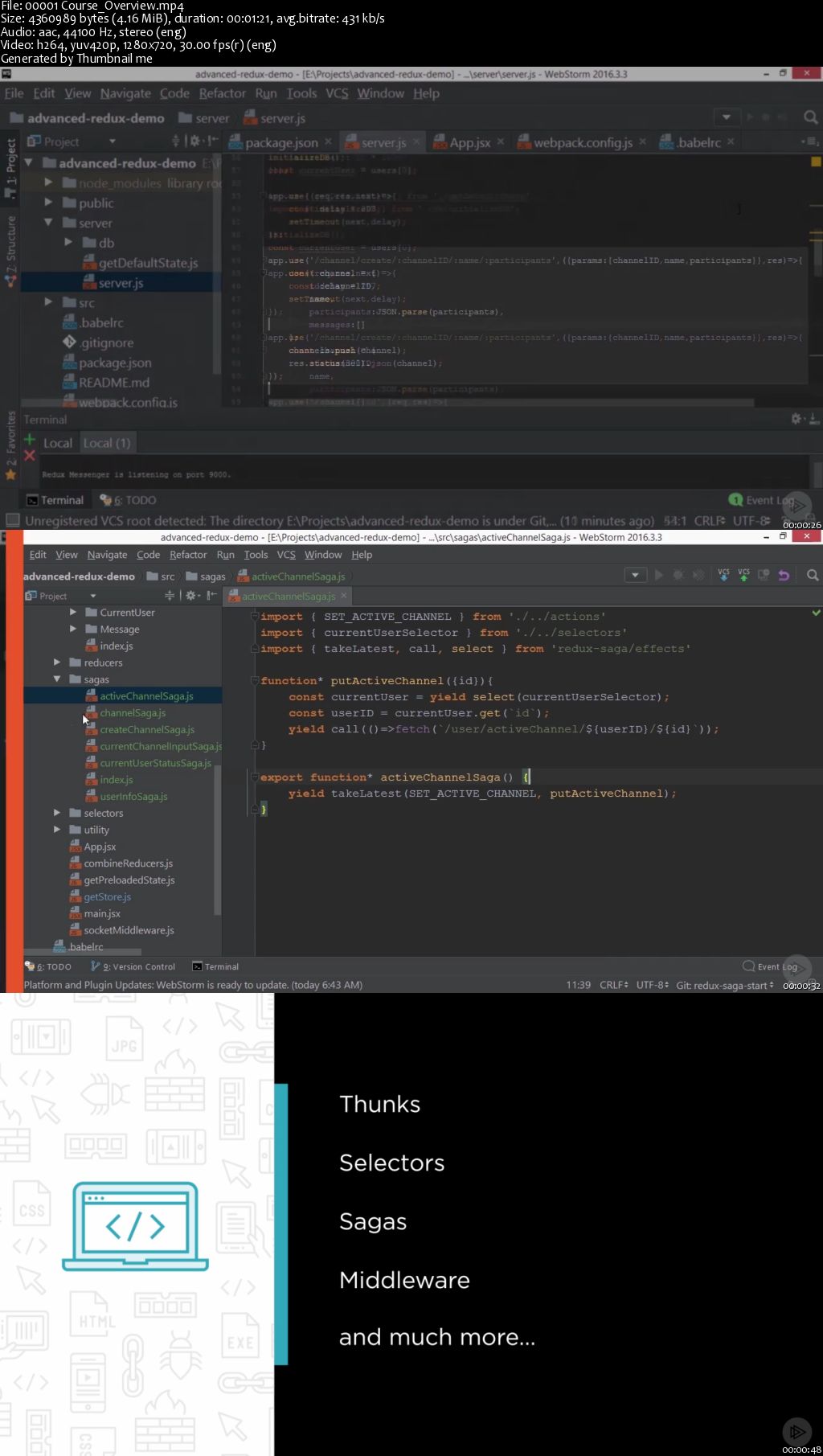
Task: Toggle the Project tool window side tab
Action: pyautogui.click(x=10, y=167)
